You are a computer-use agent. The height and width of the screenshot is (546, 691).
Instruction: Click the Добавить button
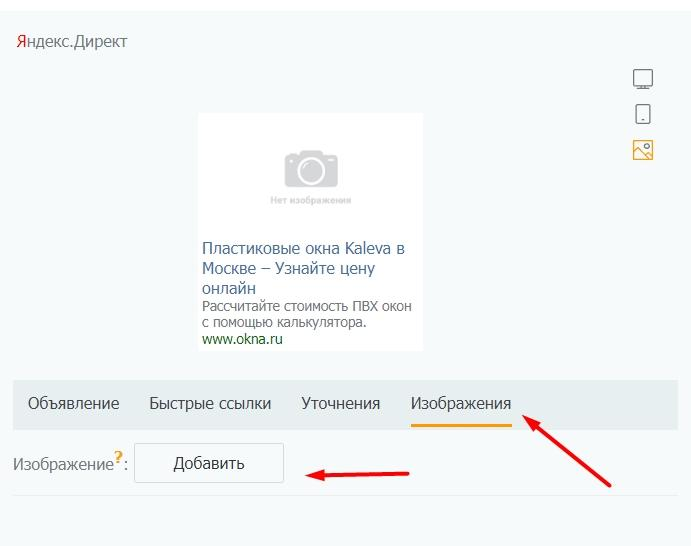pyautogui.click(x=209, y=463)
